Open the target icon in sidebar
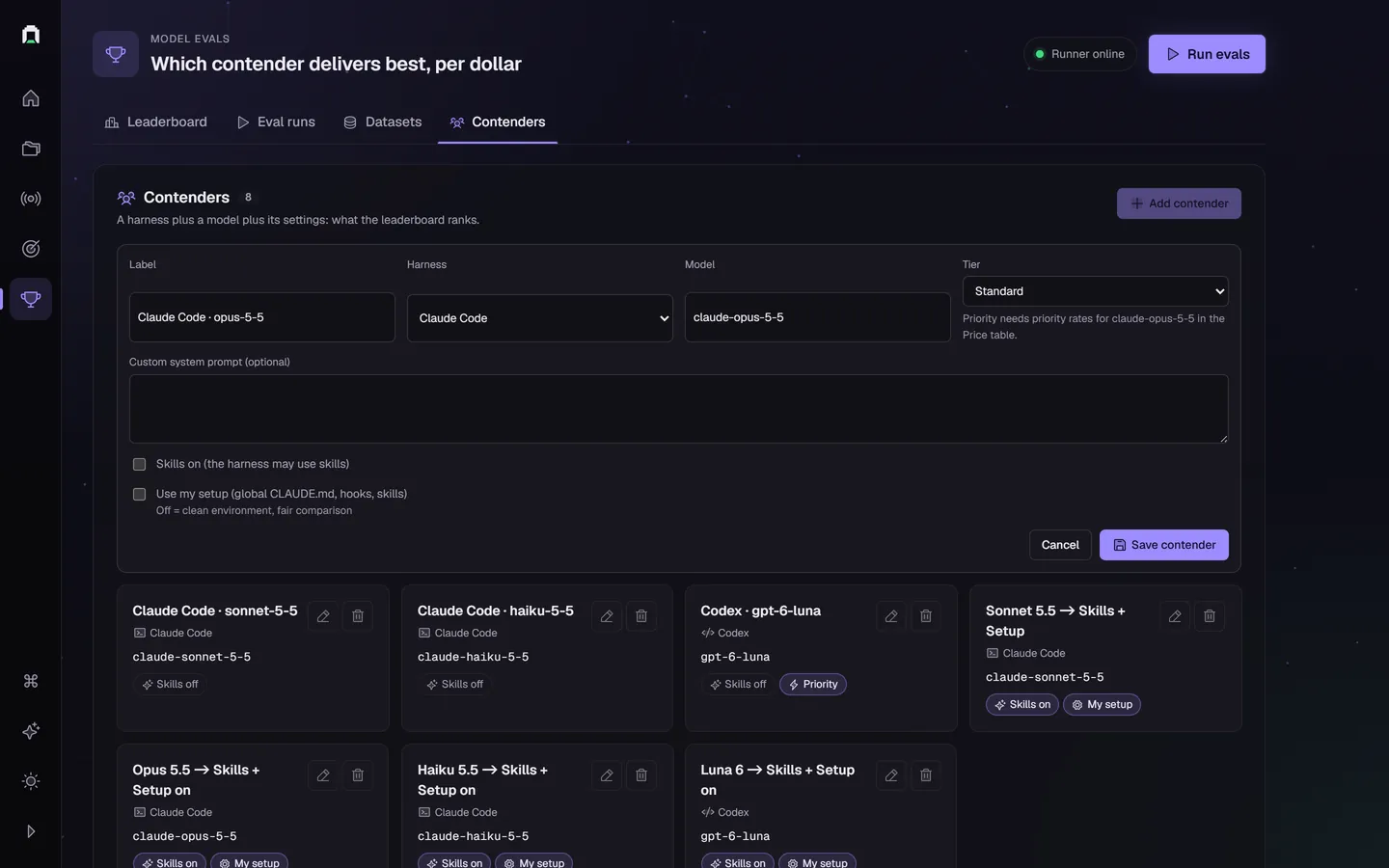Viewport: 1389px width, 868px height. (31, 249)
